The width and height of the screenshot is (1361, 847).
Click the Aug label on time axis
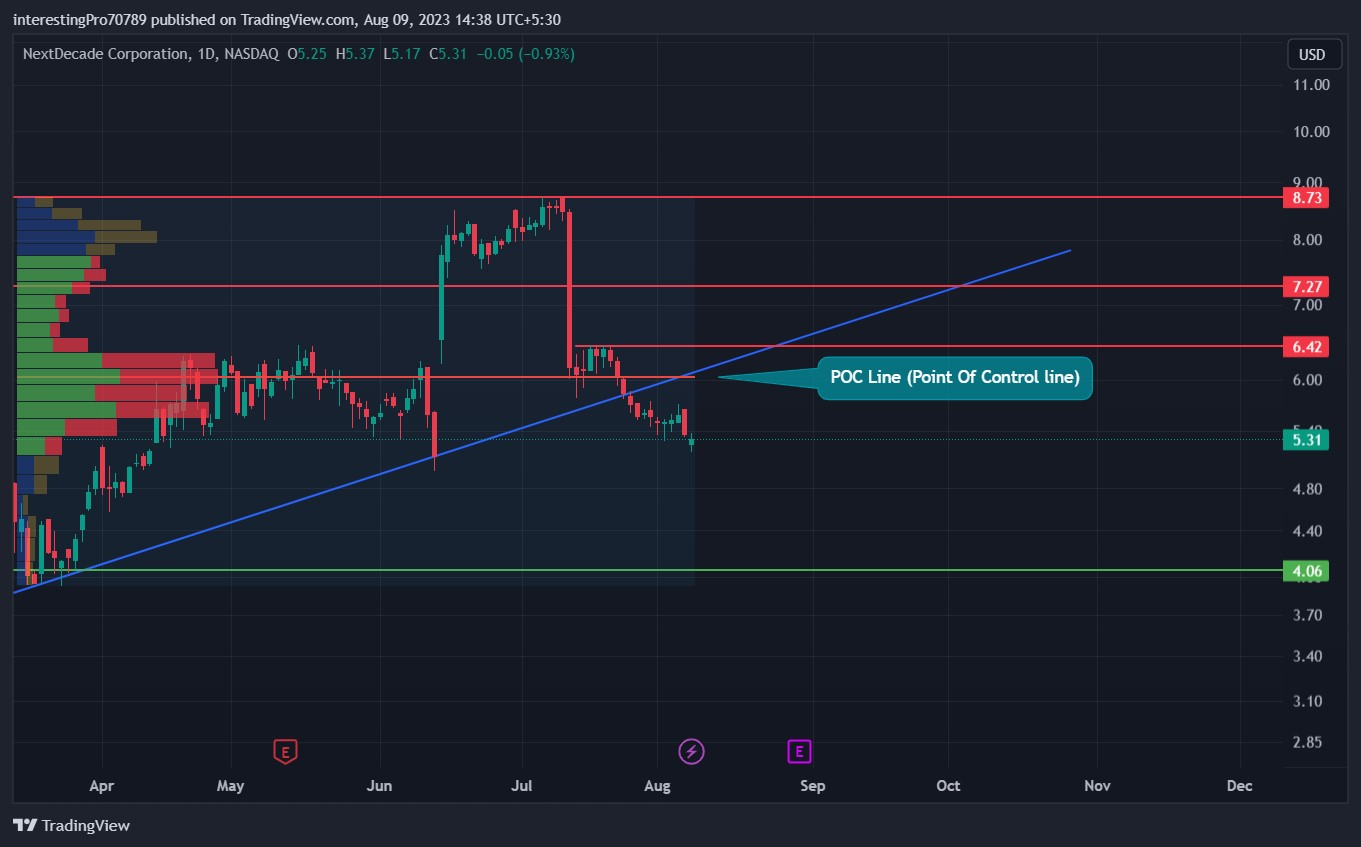(x=657, y=786)
